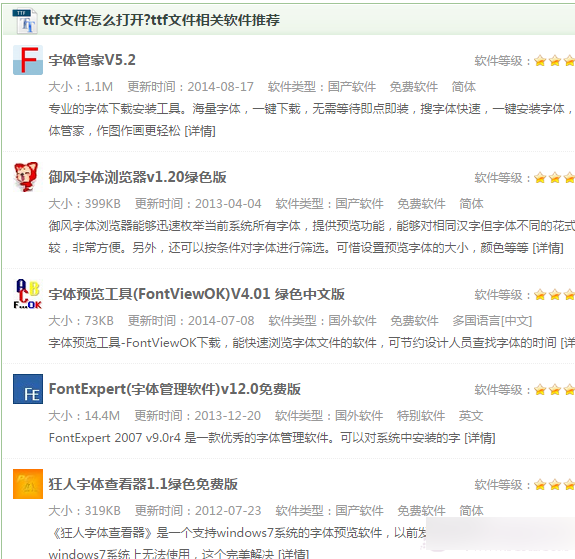Viewport: 575px width, 559px height.
Task: Click the ttf文件怎么打开 header title
Action: (161, 20)
